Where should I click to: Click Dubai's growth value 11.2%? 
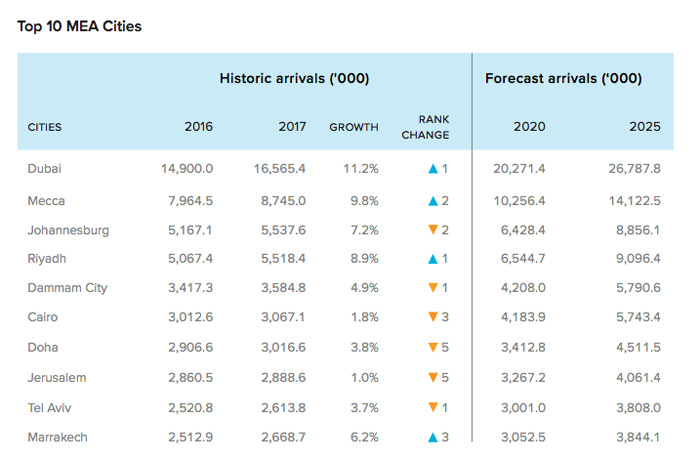[x=361, y=169]
